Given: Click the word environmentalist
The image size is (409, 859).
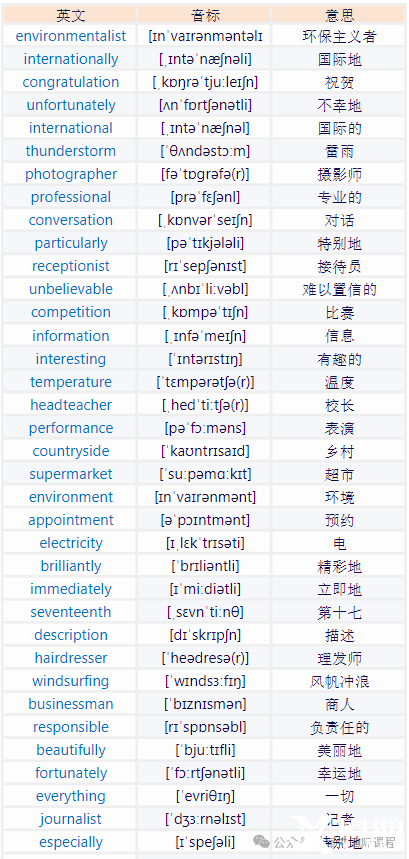Looking at the screenshot, I should point(71,36).
